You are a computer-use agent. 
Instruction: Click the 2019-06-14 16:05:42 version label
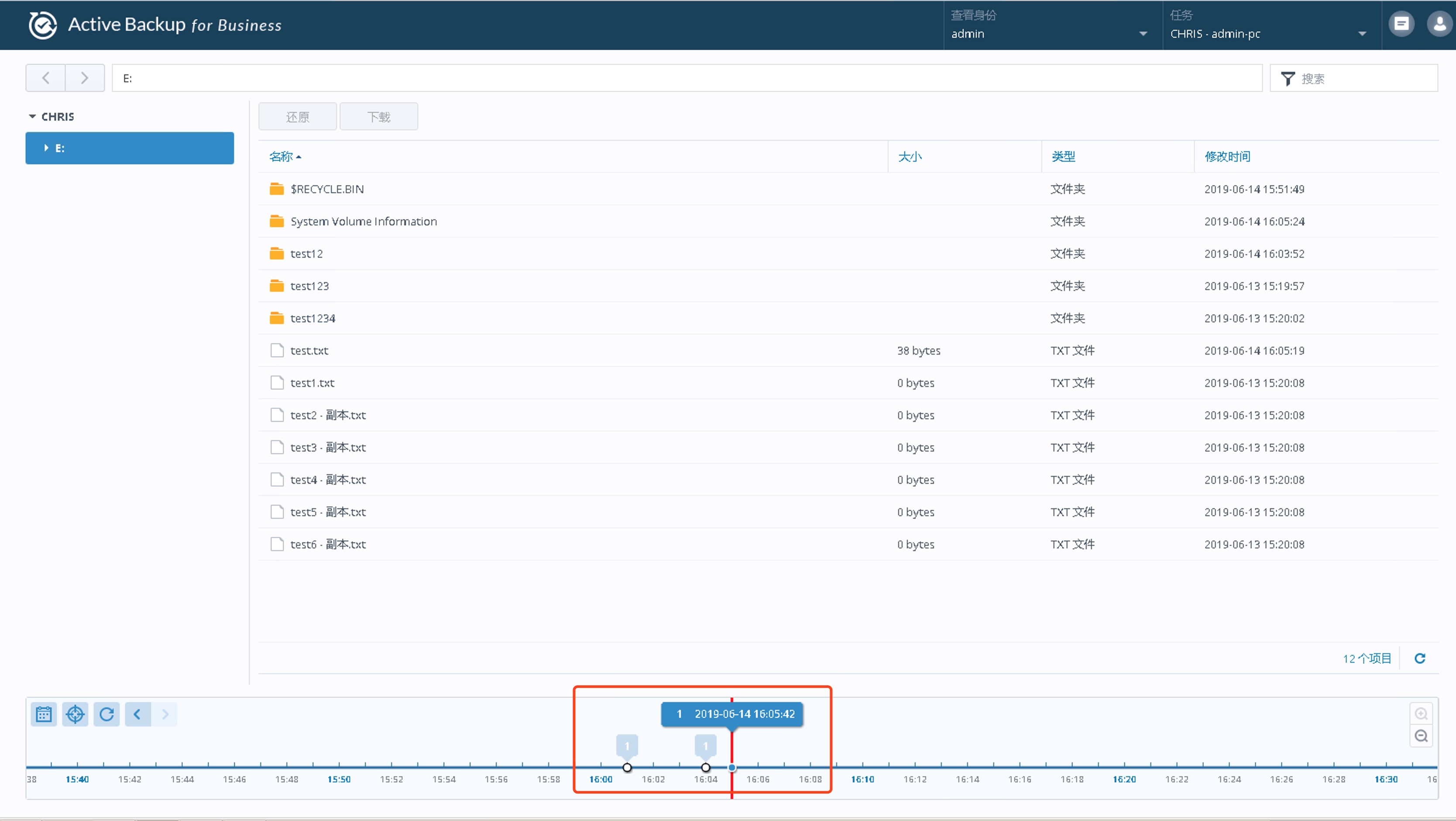coord(732,714)
